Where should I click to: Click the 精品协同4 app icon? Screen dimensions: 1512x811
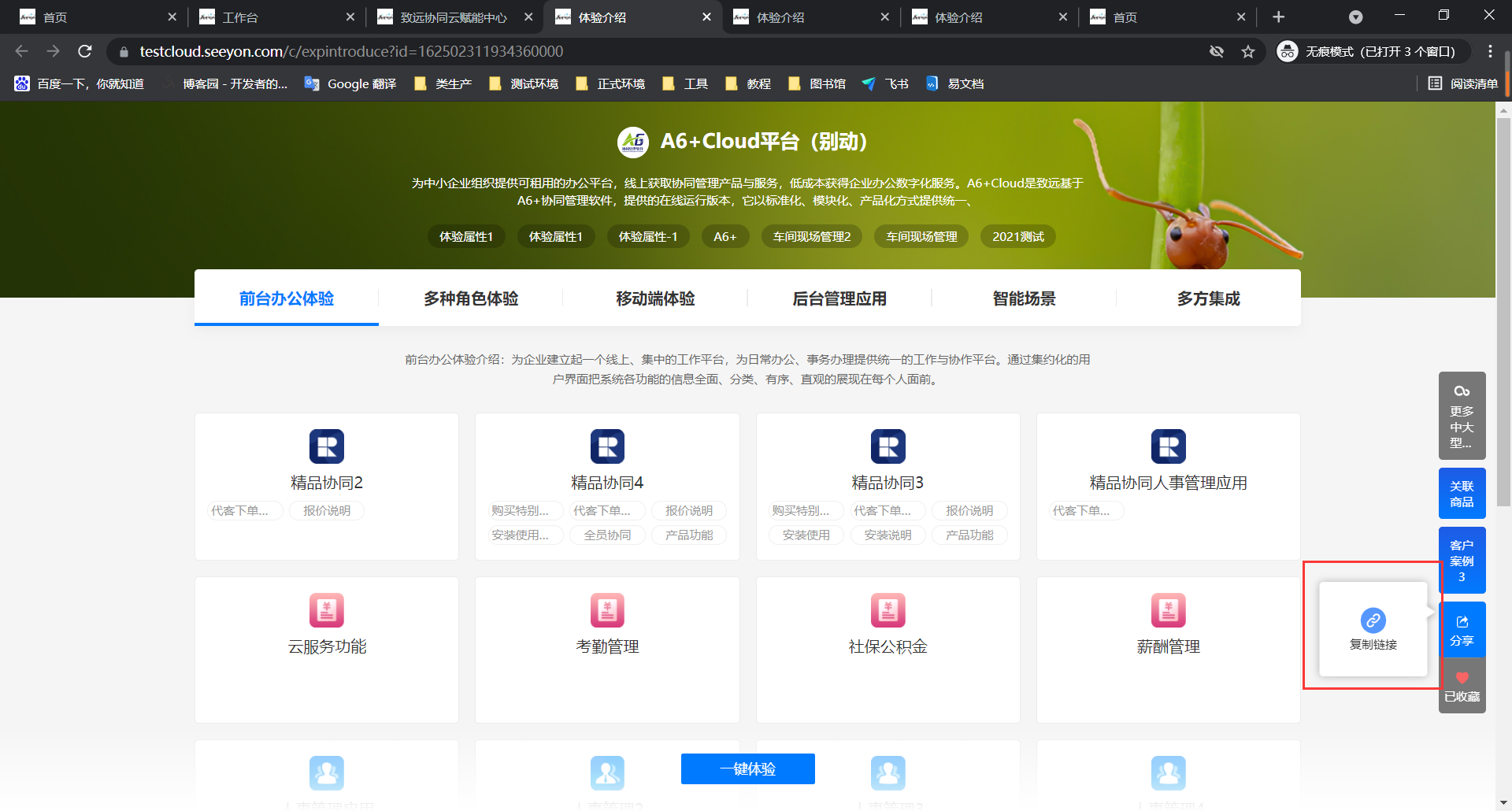click(607, 446)
